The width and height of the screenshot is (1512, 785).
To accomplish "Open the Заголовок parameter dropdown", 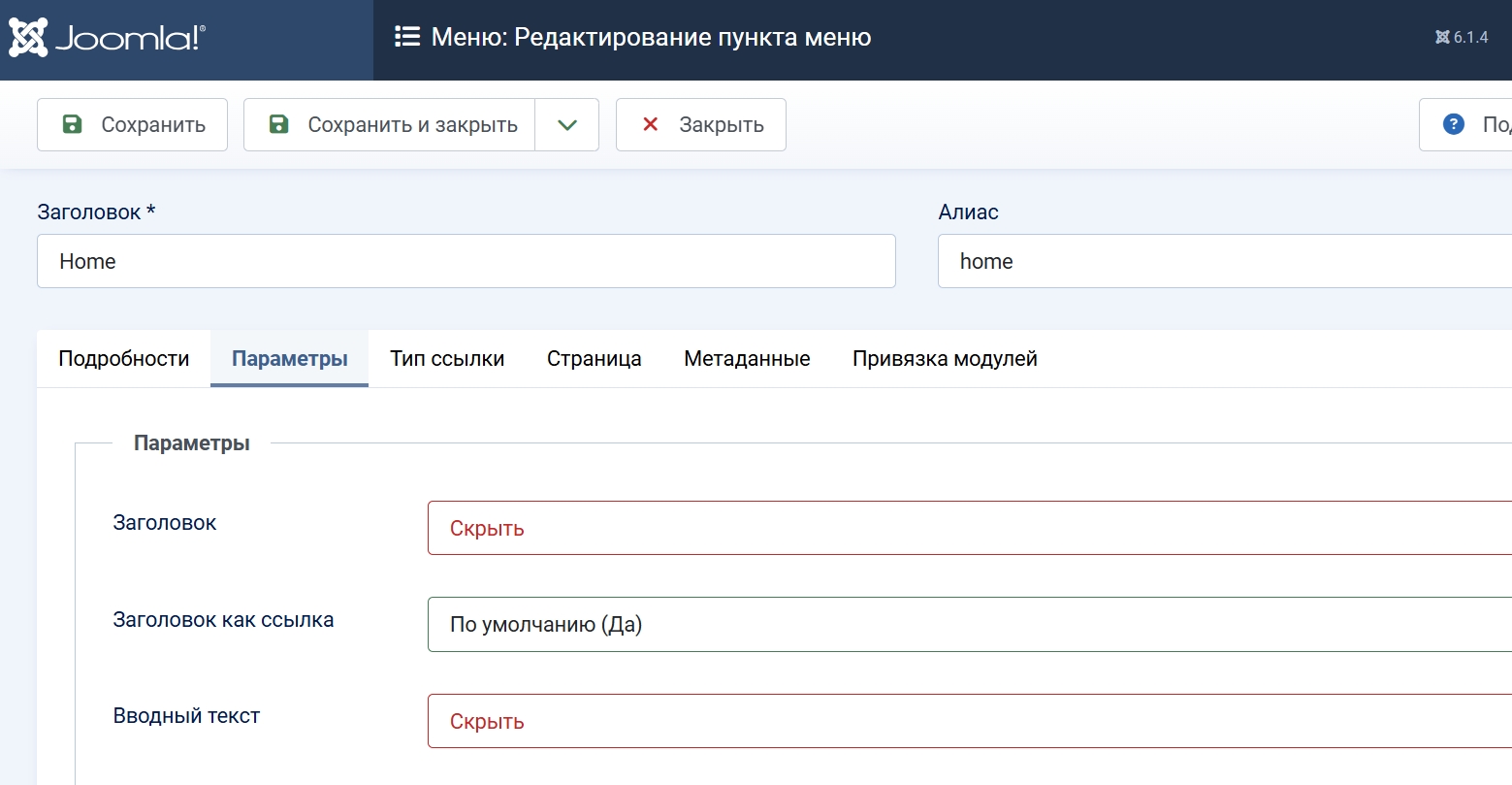I will tap(970, 528).
